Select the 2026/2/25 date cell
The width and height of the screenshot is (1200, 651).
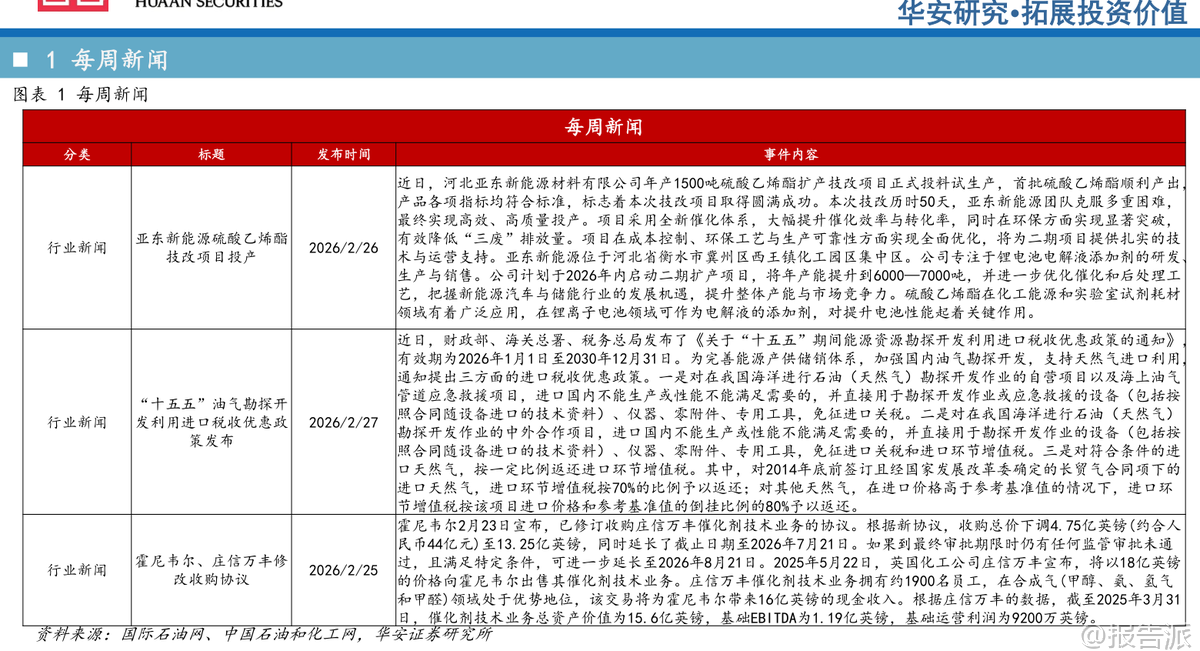[343, 570]
